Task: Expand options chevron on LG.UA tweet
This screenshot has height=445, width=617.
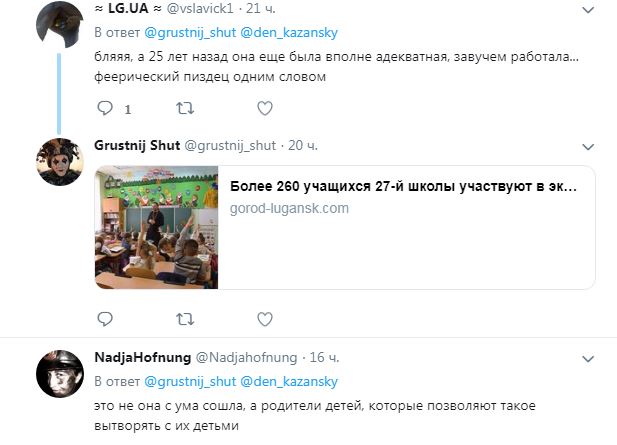Action: [x=588, y=10]
